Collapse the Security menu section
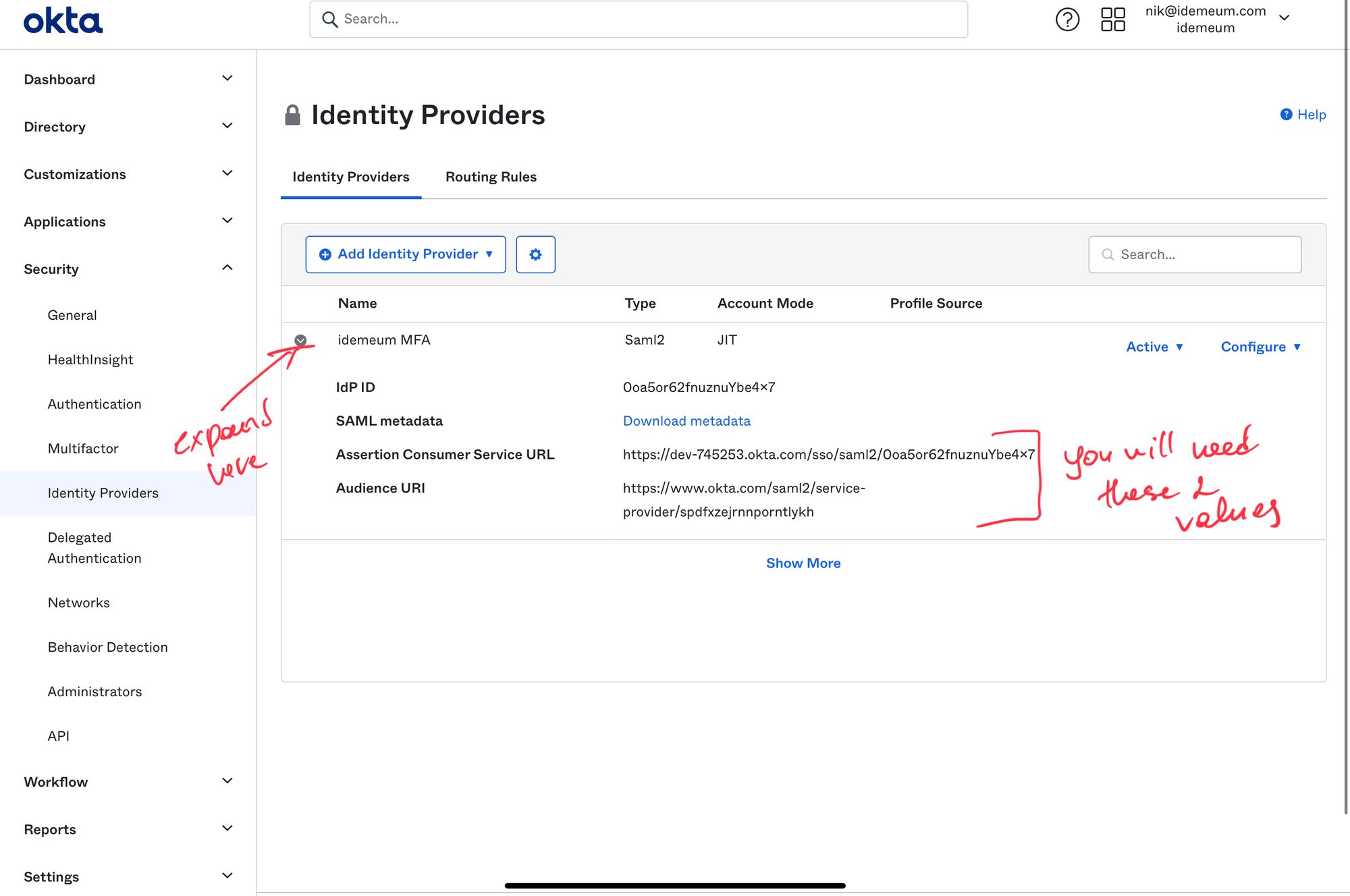The image size is (1350, 896). [x=128, y=269]
